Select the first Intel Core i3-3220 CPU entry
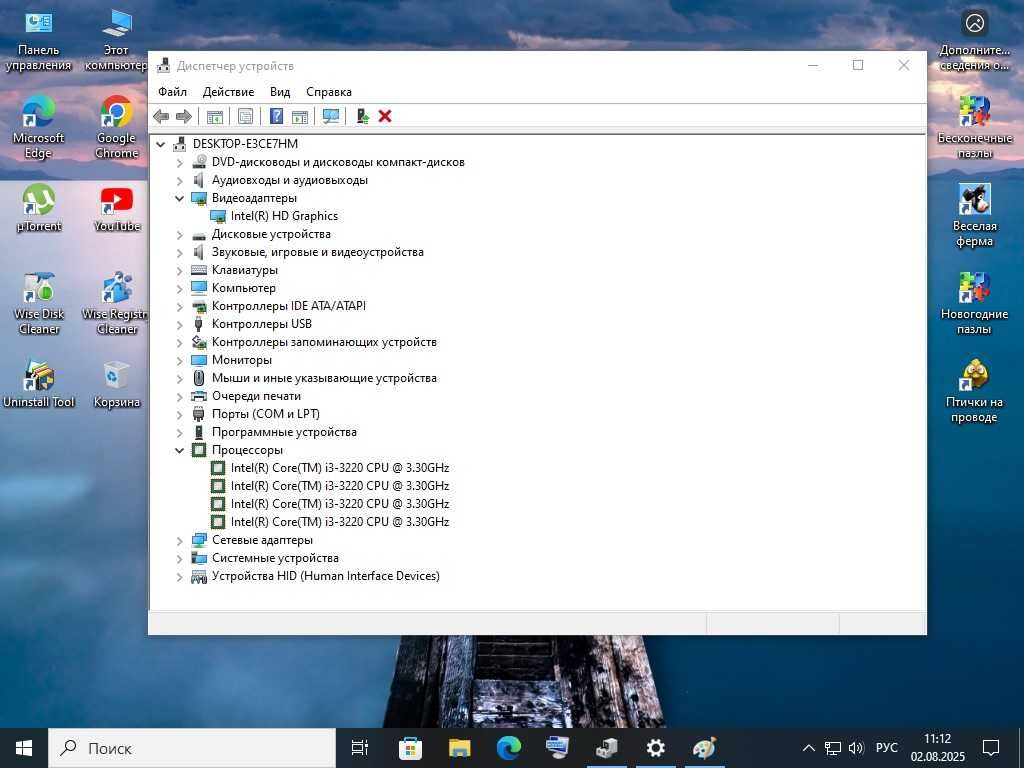 (340, 468)
